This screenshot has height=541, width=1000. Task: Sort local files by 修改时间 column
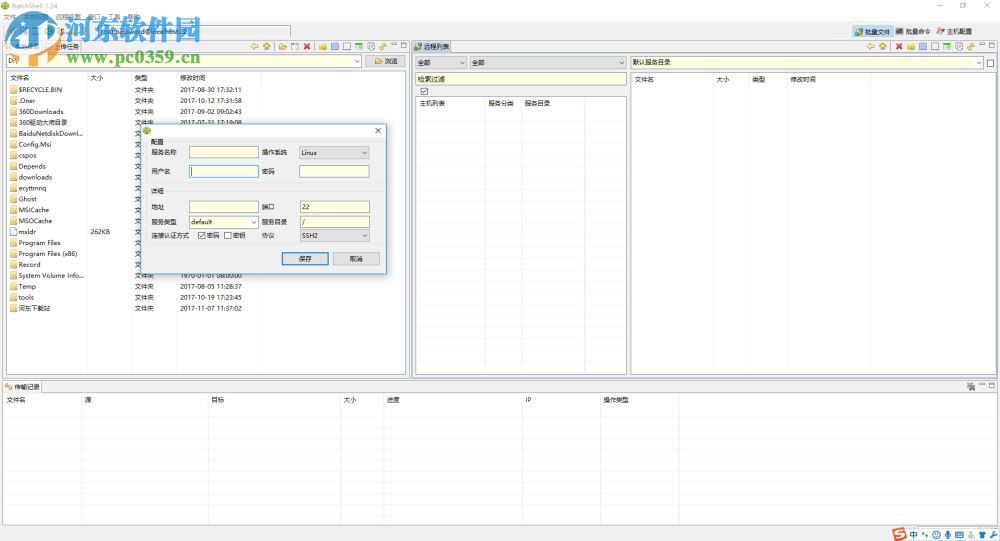193,78
